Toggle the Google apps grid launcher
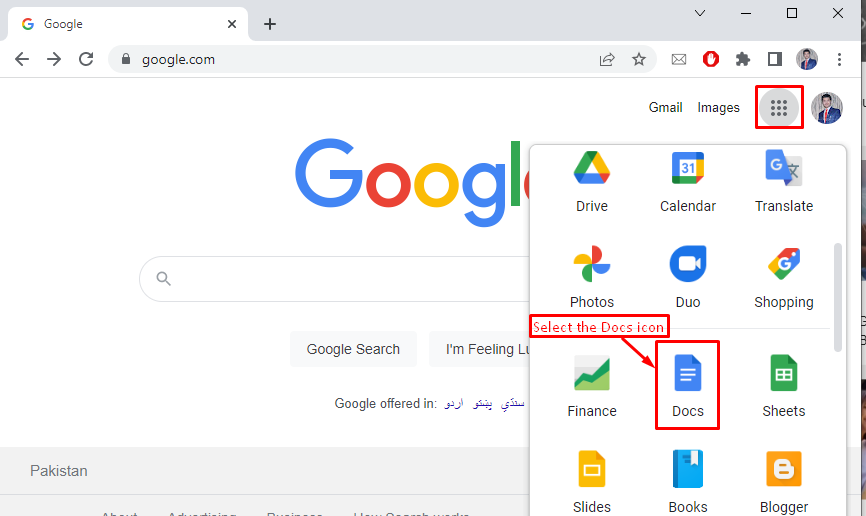The image size is (866, 516). coord(779,107)
